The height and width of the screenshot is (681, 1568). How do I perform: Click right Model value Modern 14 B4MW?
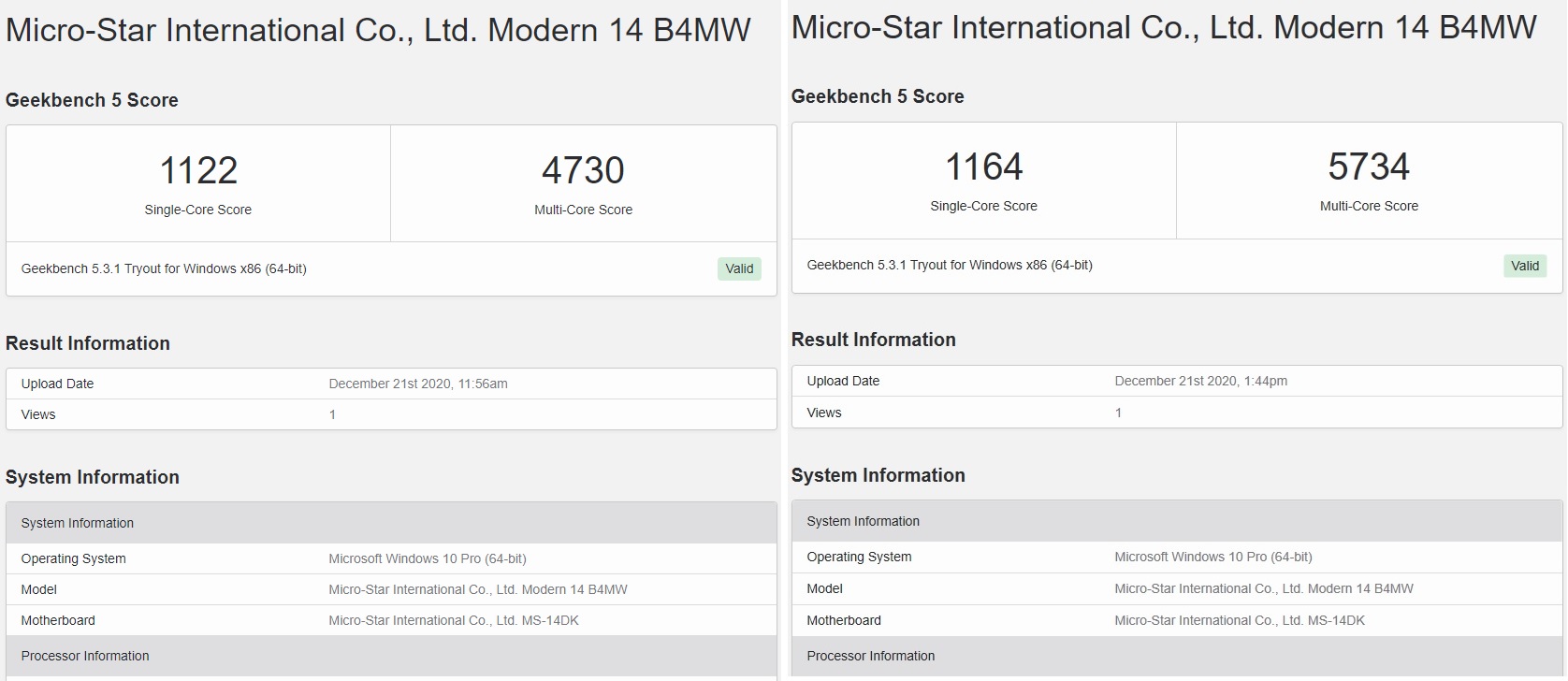1264,588
